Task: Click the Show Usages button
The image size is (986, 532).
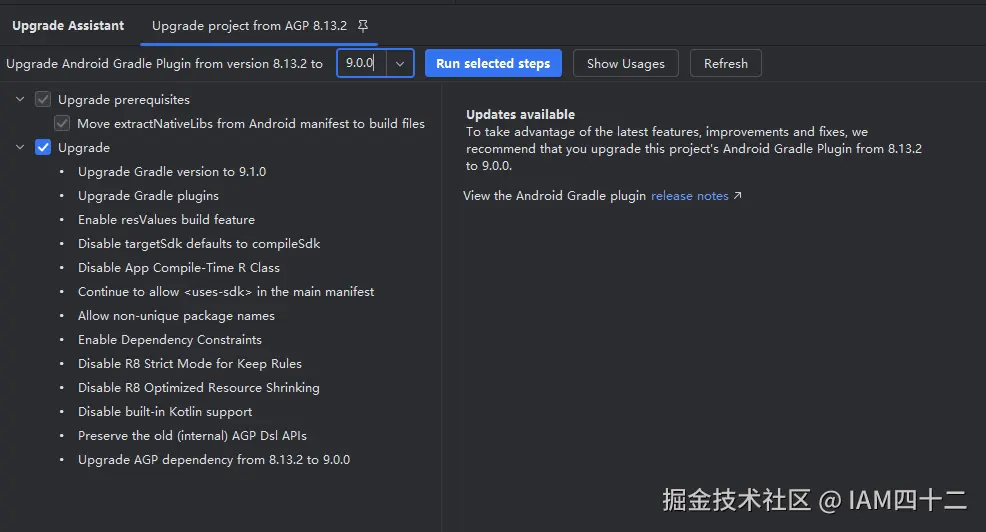Action: (x=625, y=64)
